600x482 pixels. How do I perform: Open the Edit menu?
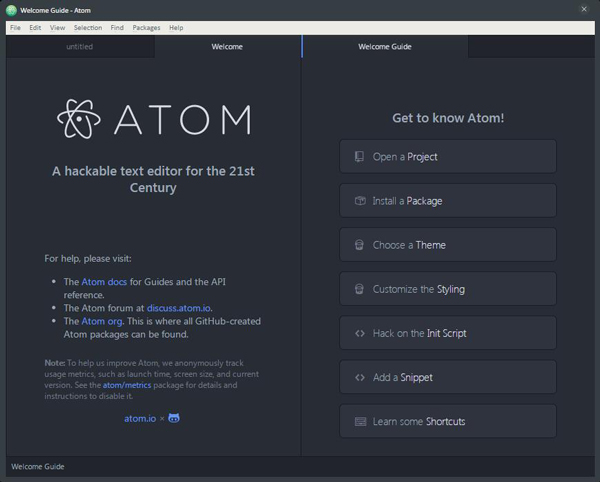coord(35,28)
